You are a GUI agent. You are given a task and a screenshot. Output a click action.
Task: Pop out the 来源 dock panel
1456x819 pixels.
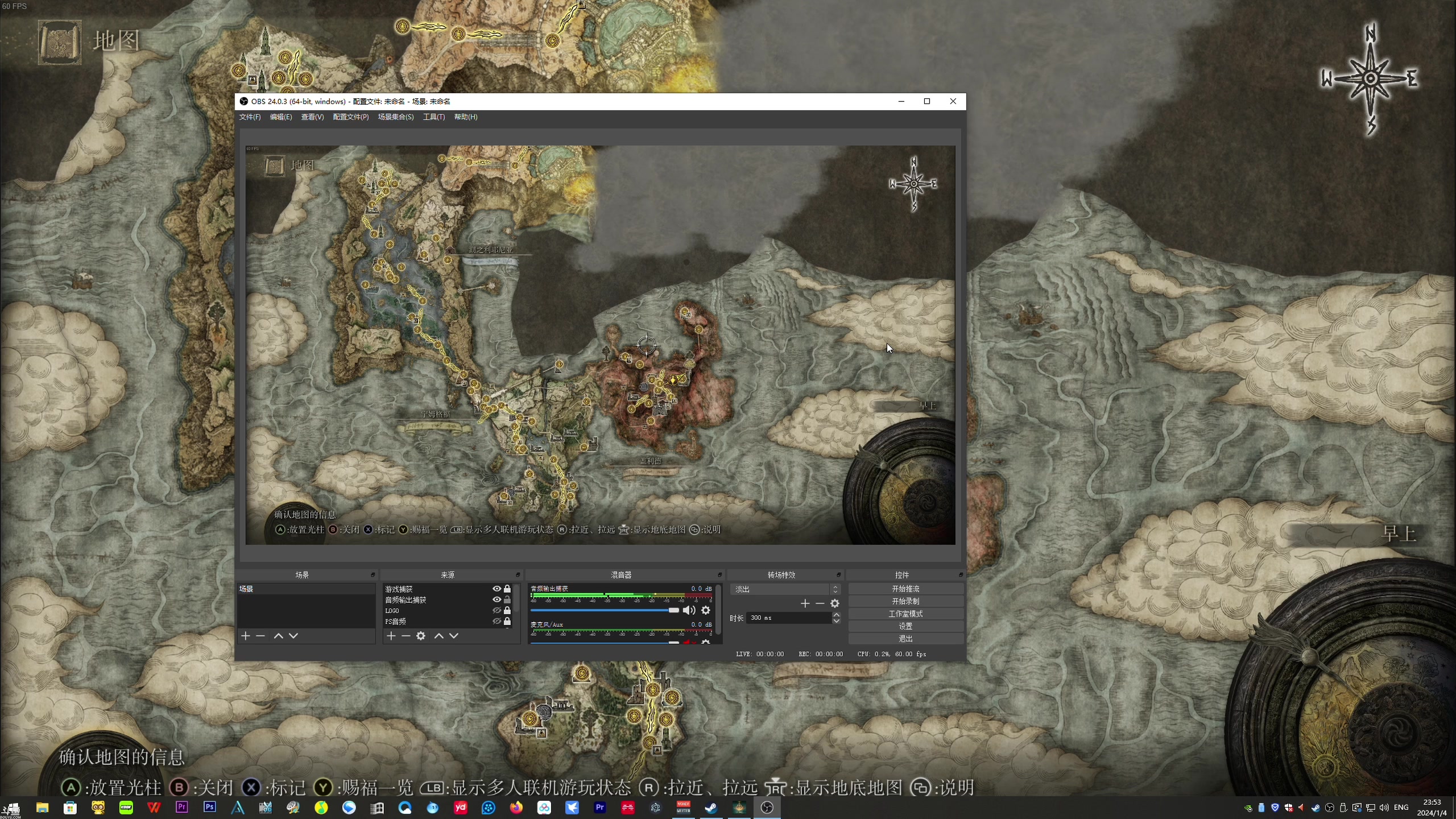518,575
